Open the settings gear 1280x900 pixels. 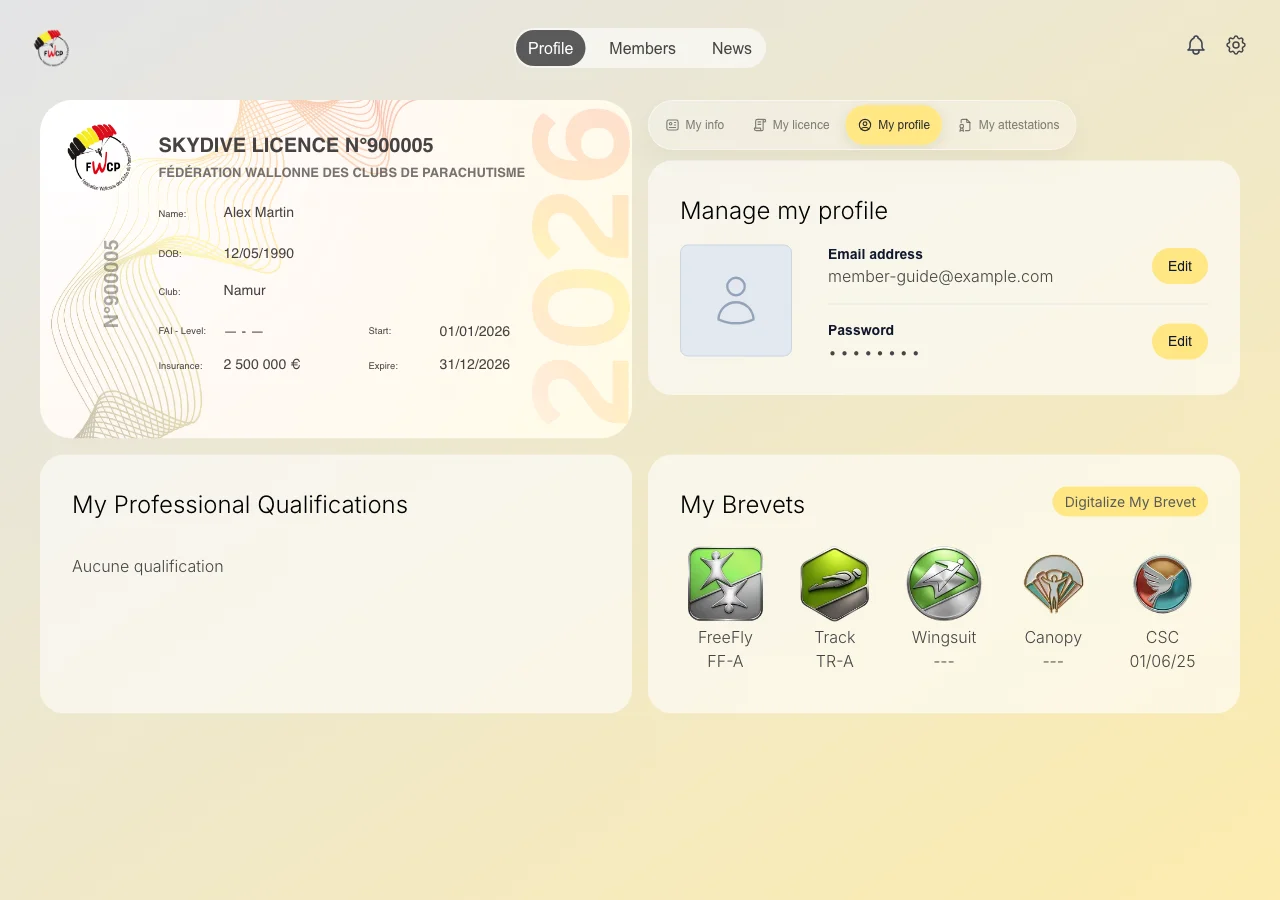[x=1236, y=45]
